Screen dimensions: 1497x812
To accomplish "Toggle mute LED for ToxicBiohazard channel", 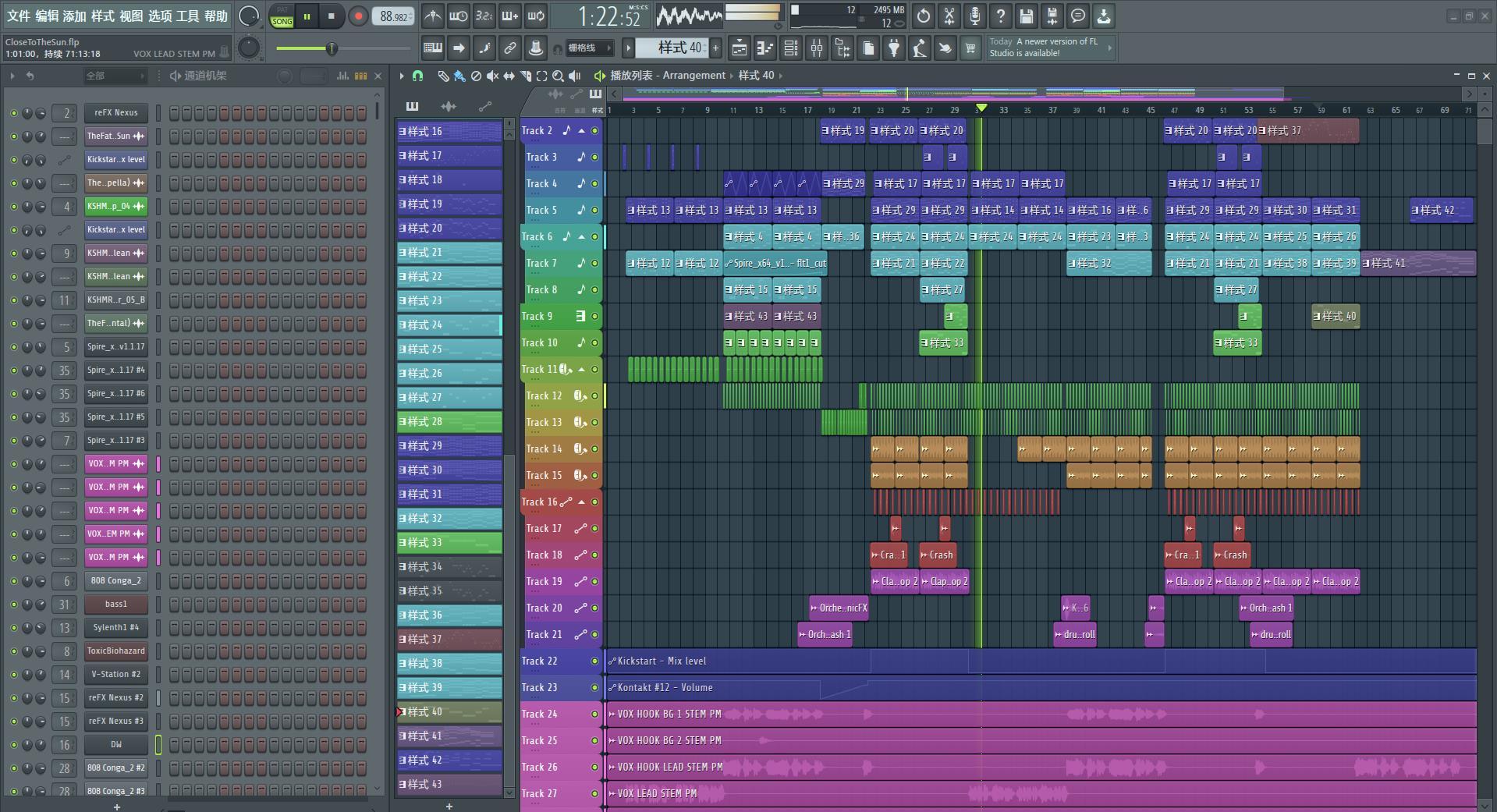I will [13, 651].
